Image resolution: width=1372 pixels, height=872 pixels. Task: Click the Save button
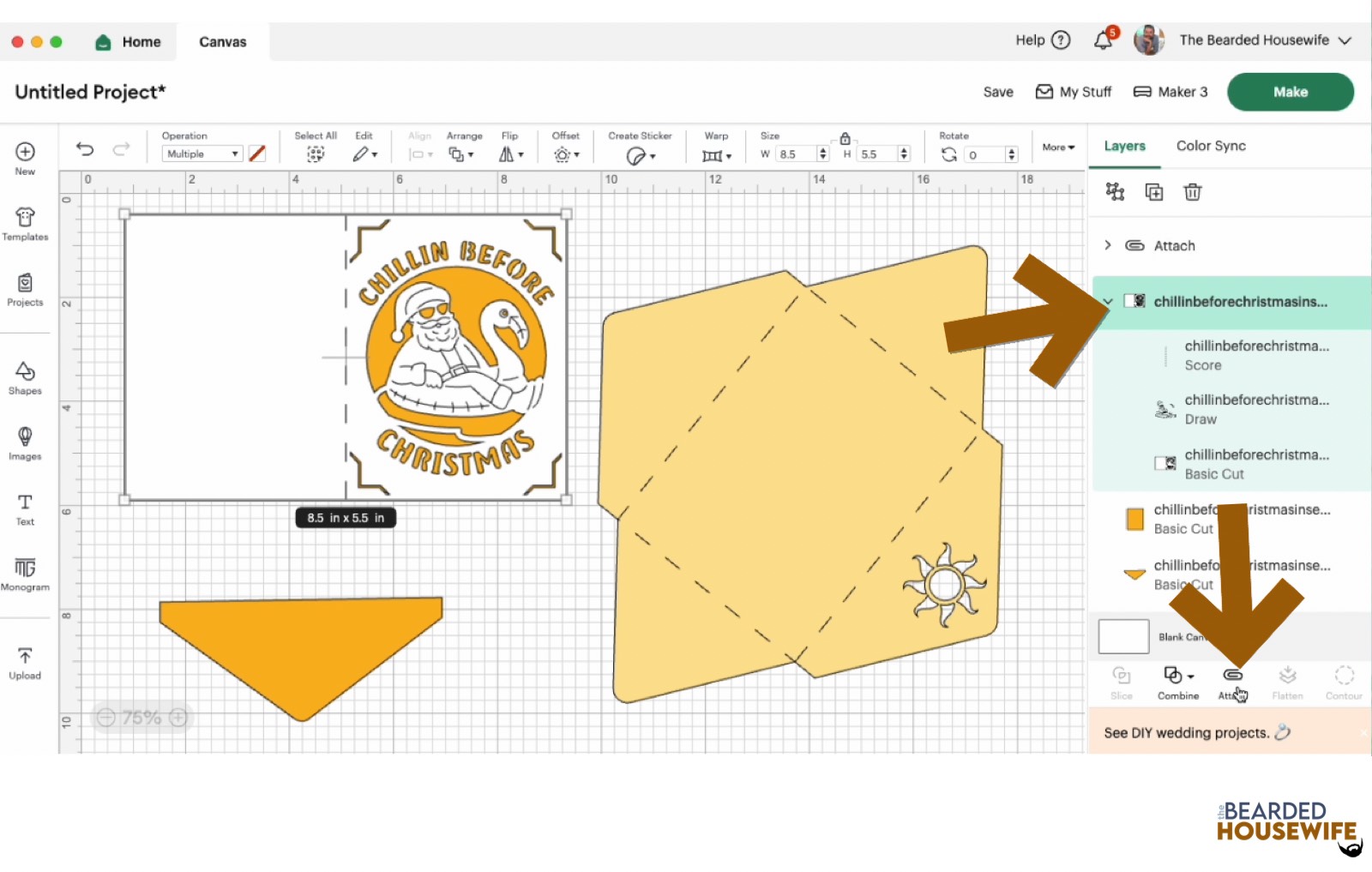point(998,92)
